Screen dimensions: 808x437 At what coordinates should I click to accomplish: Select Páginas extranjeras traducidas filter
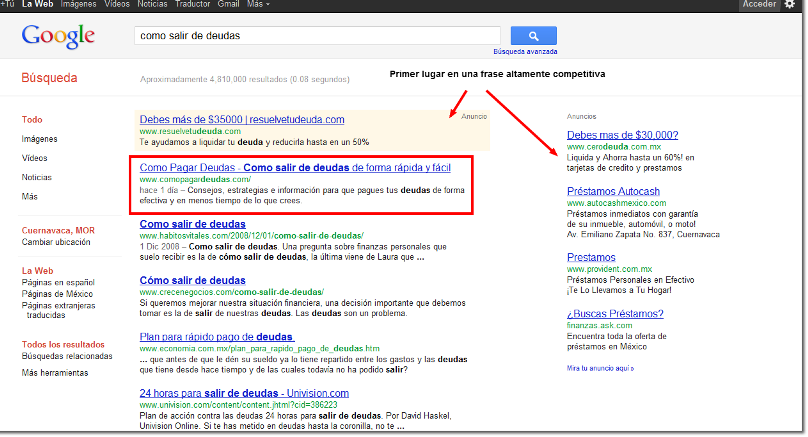58,310
